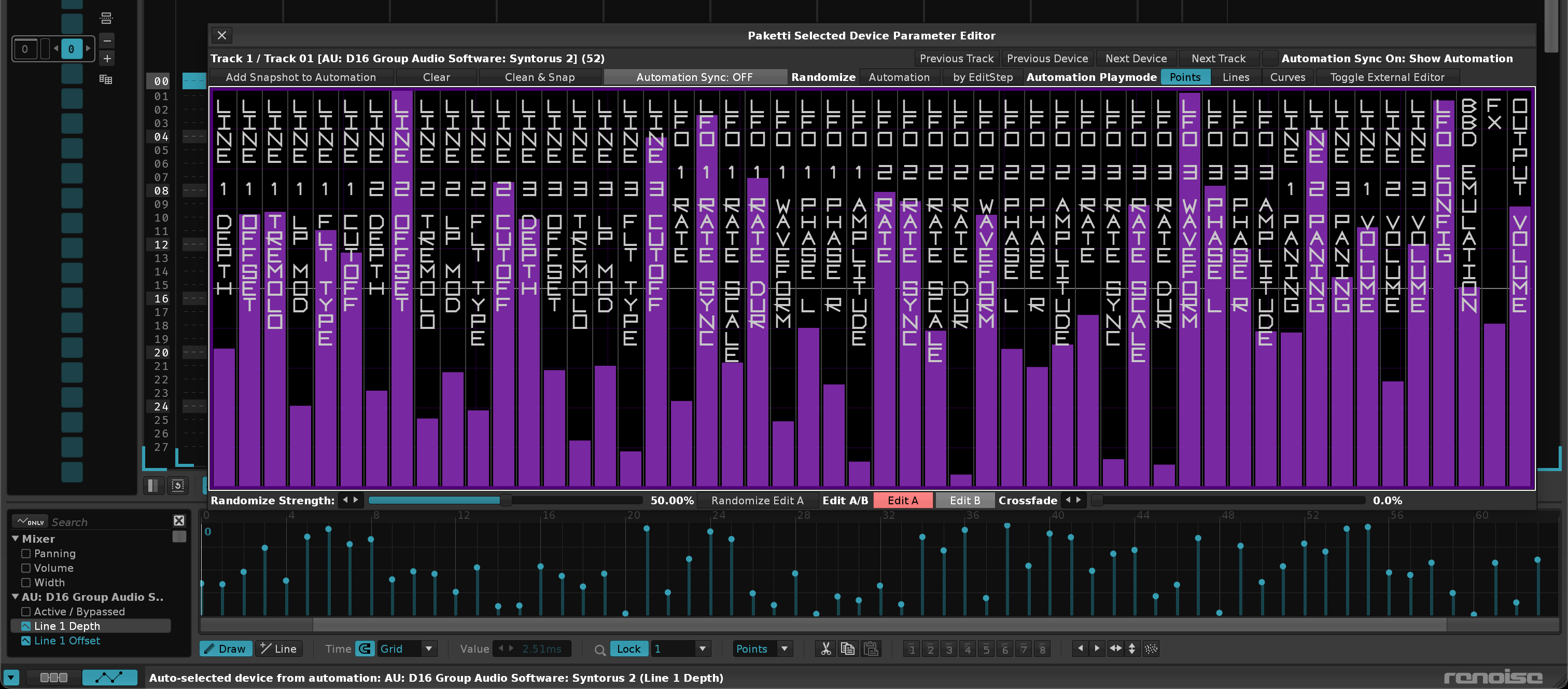1568x689 pixels.
Task: Toggle the automated 'ONLY' filter button
Action: [x=31, y=521]
